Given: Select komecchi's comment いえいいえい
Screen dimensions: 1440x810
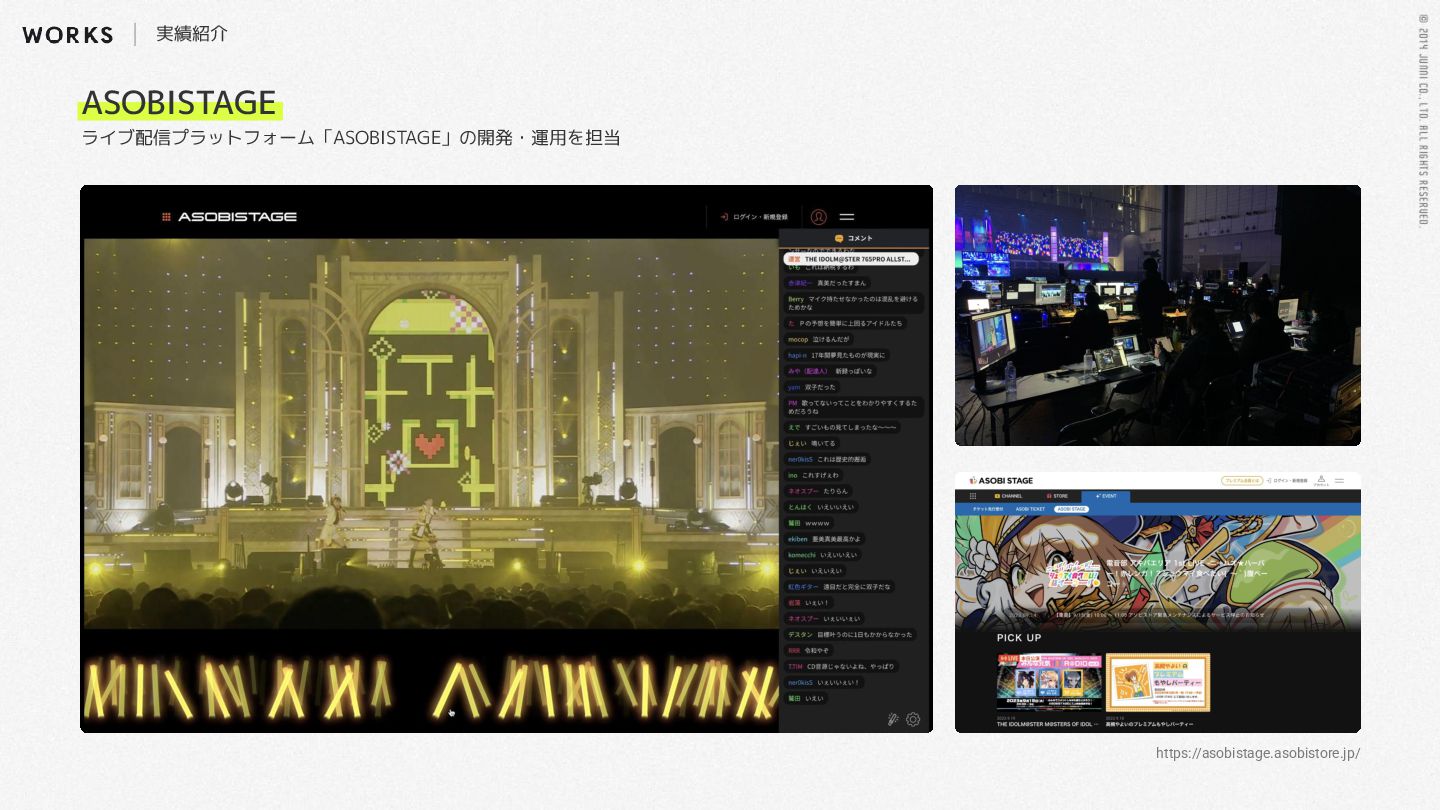Looking at the screenshot, I should (x=823, y=555).
